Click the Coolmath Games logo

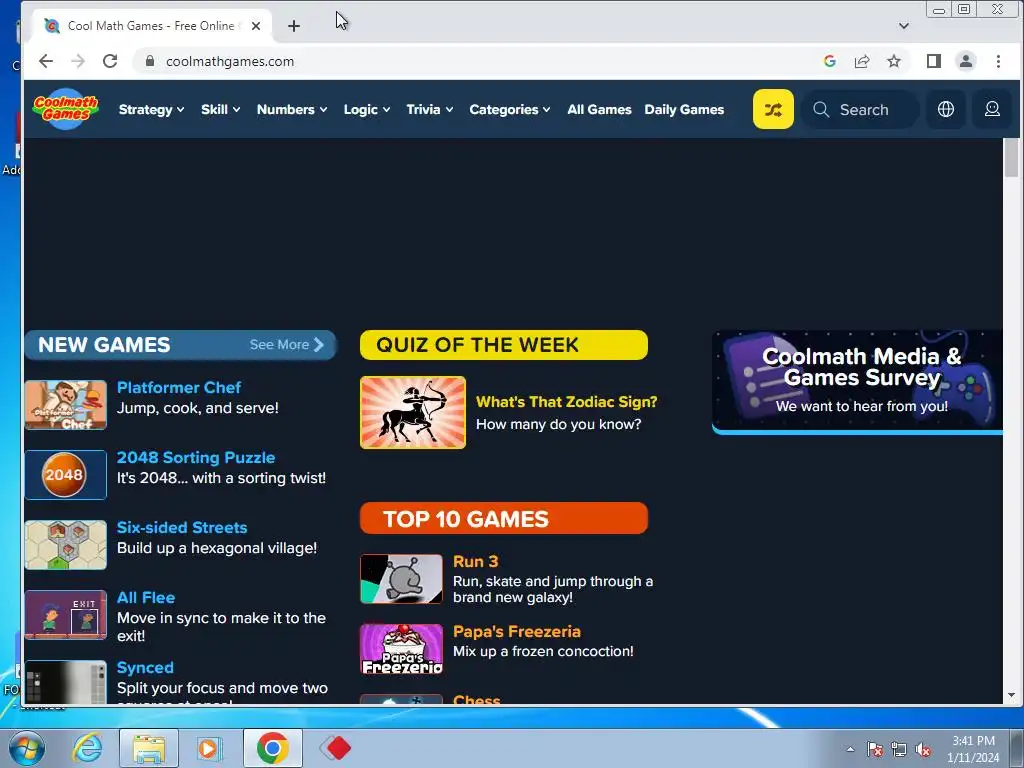[x=66, y=109]
